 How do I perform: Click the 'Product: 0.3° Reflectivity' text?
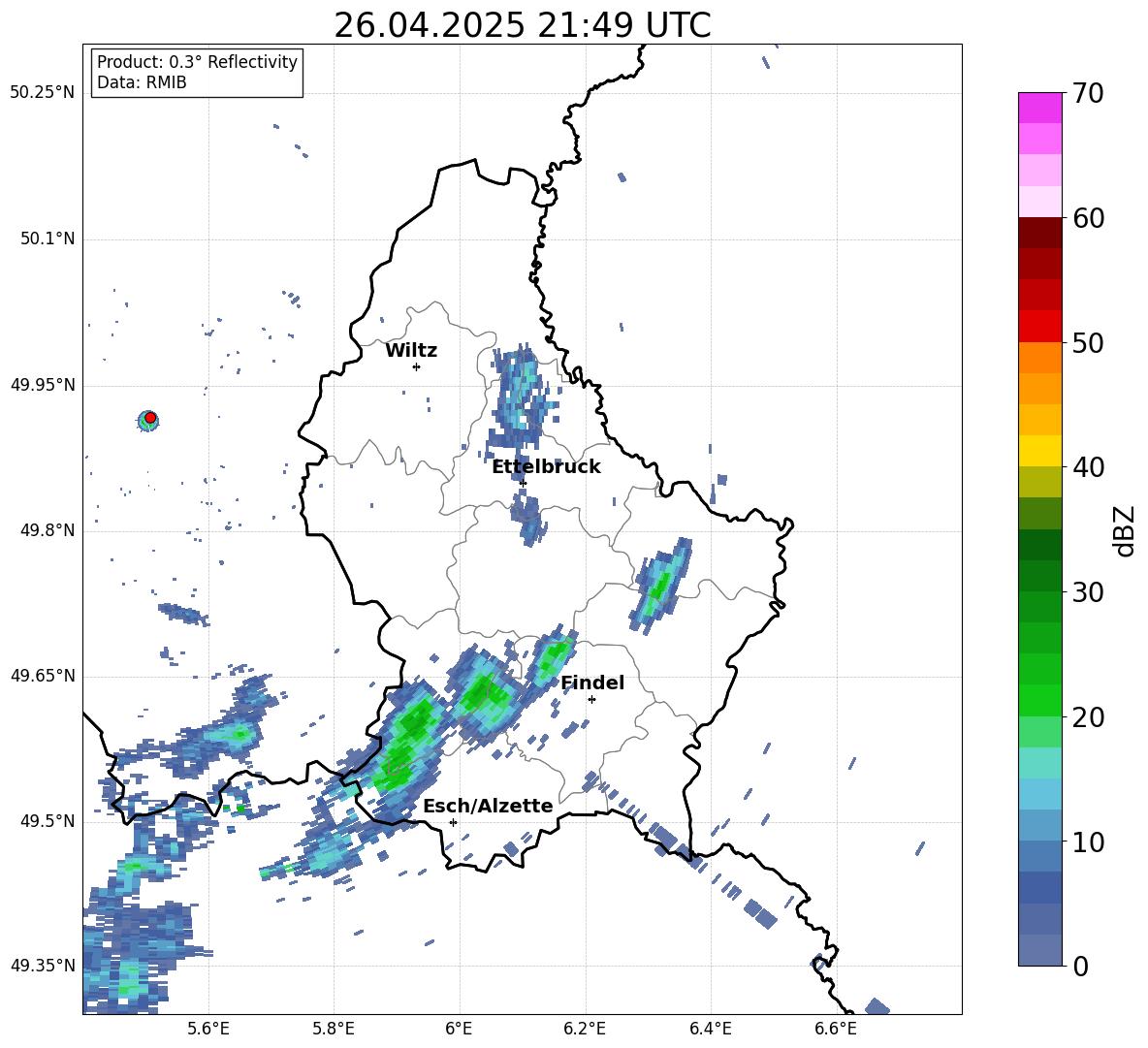coord(197,62)
